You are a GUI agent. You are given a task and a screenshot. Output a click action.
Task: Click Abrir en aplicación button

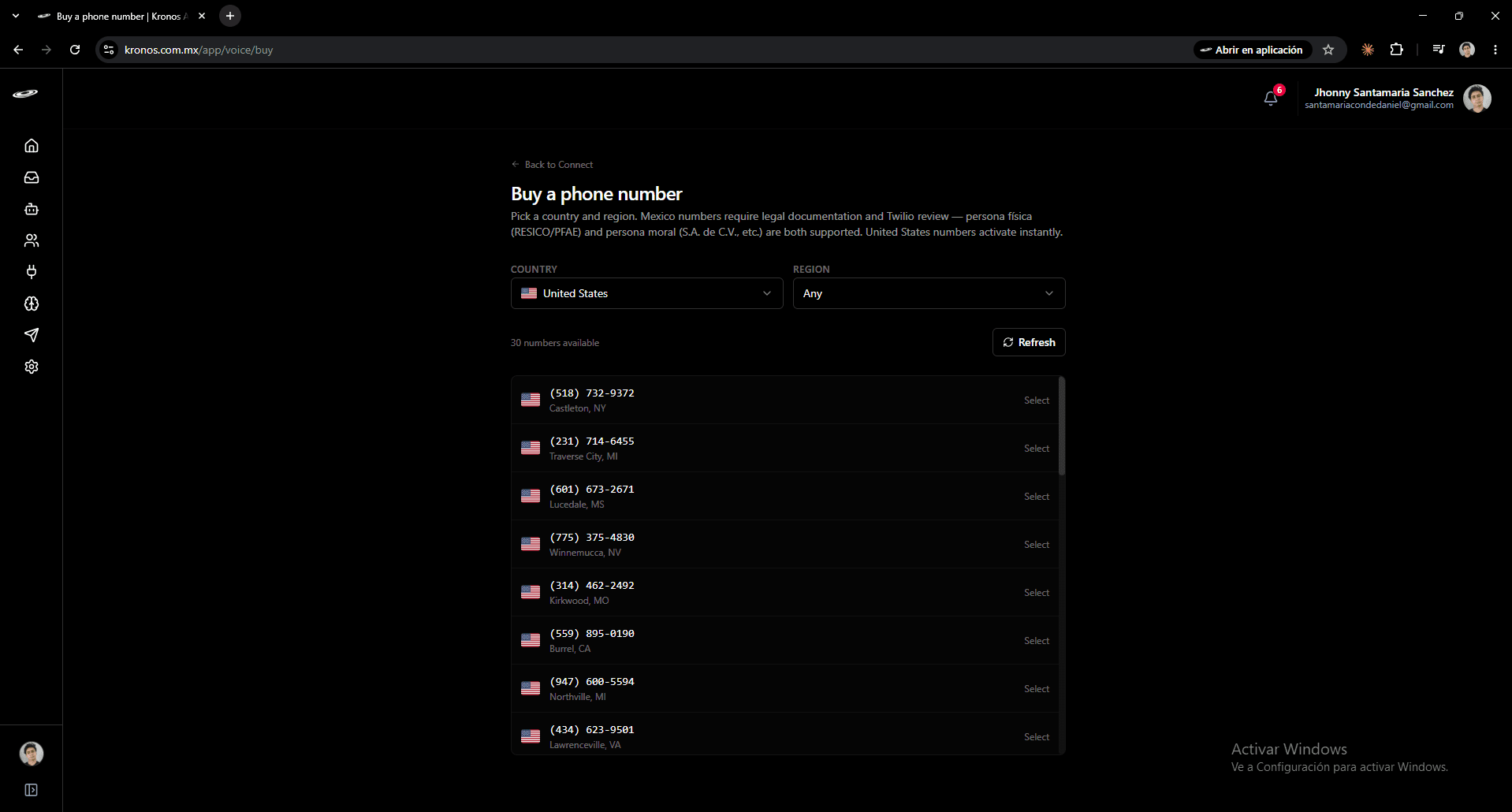pos(1252,50)
